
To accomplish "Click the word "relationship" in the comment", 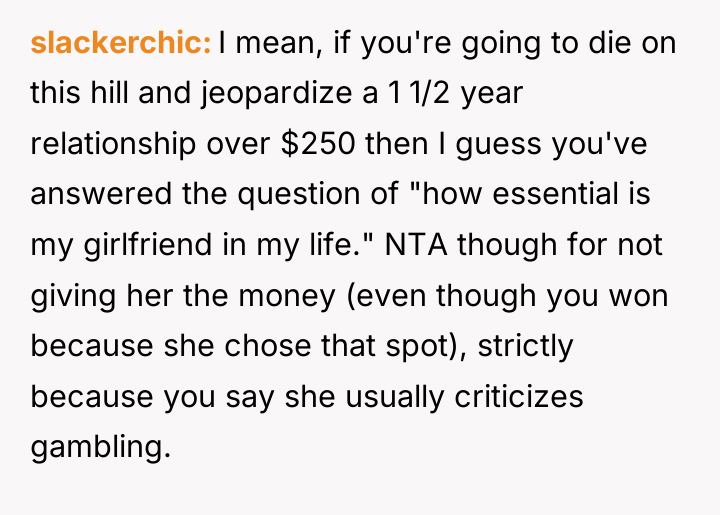I will click(113, 144).
